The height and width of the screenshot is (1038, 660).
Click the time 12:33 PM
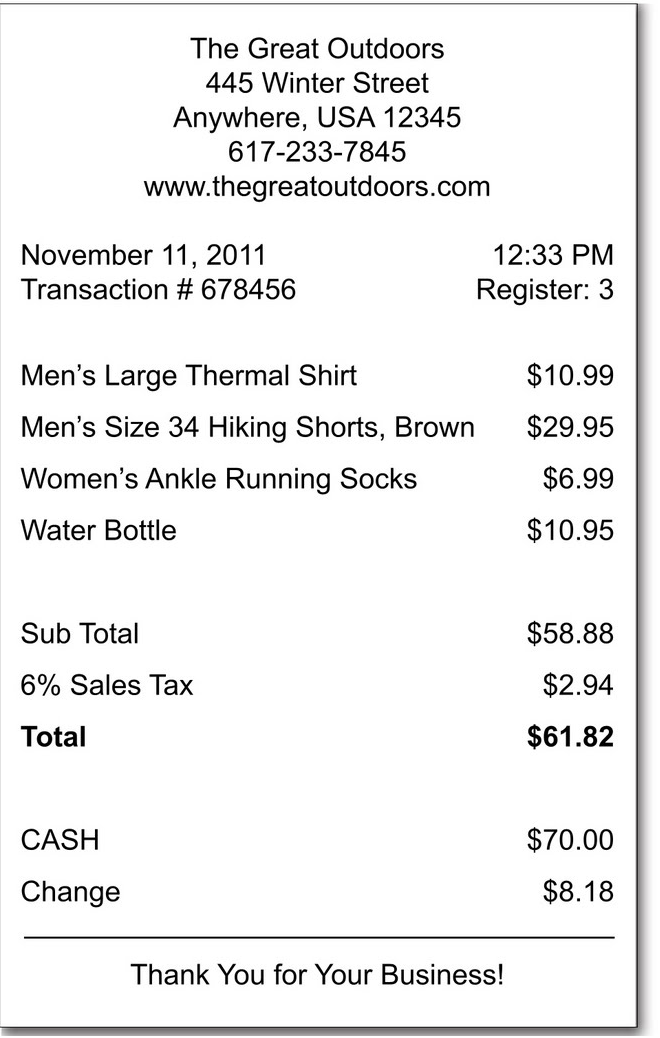(553, 255)
